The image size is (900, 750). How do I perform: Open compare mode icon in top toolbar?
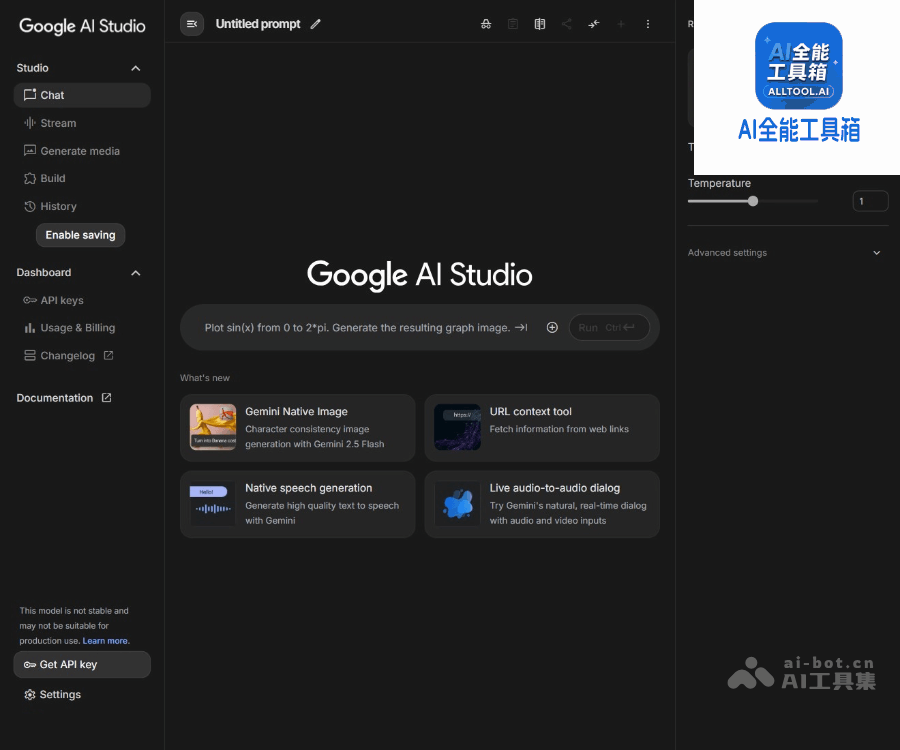(x=540, y=24)
